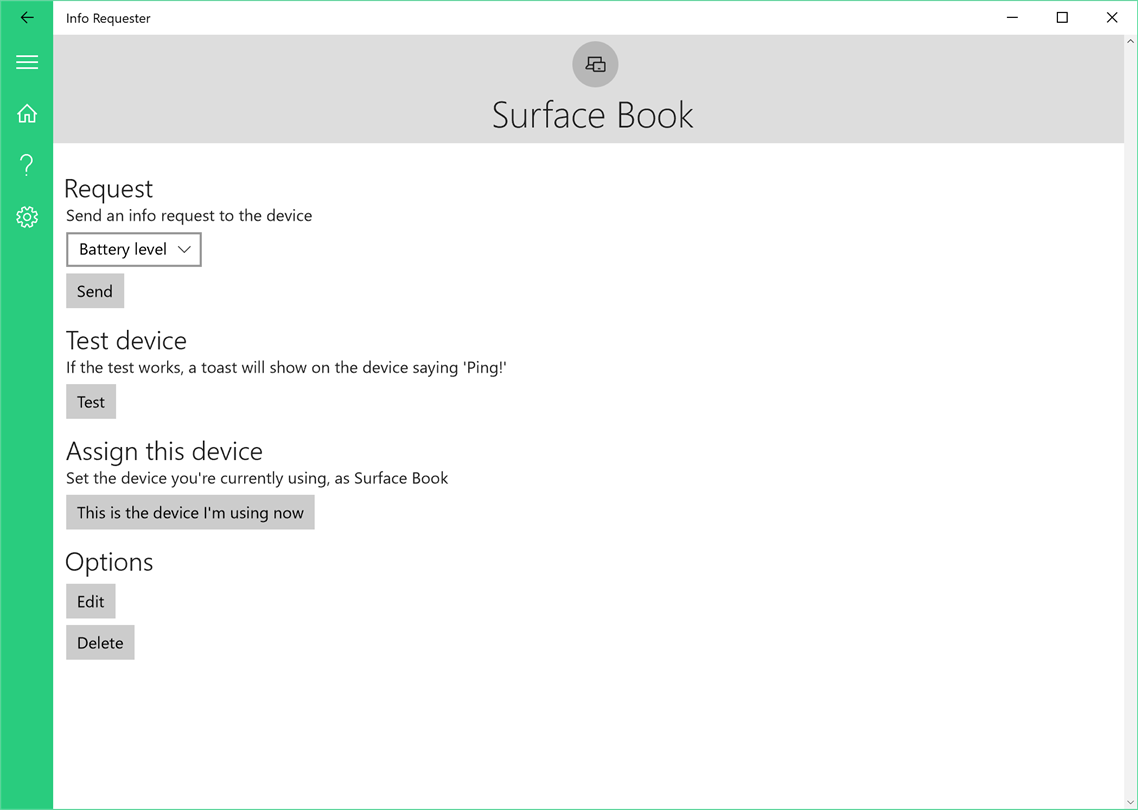Viewport: 1138px width, 810px height.
Task: Edit the Surface Book device options
Action: (x=91, y=602)
